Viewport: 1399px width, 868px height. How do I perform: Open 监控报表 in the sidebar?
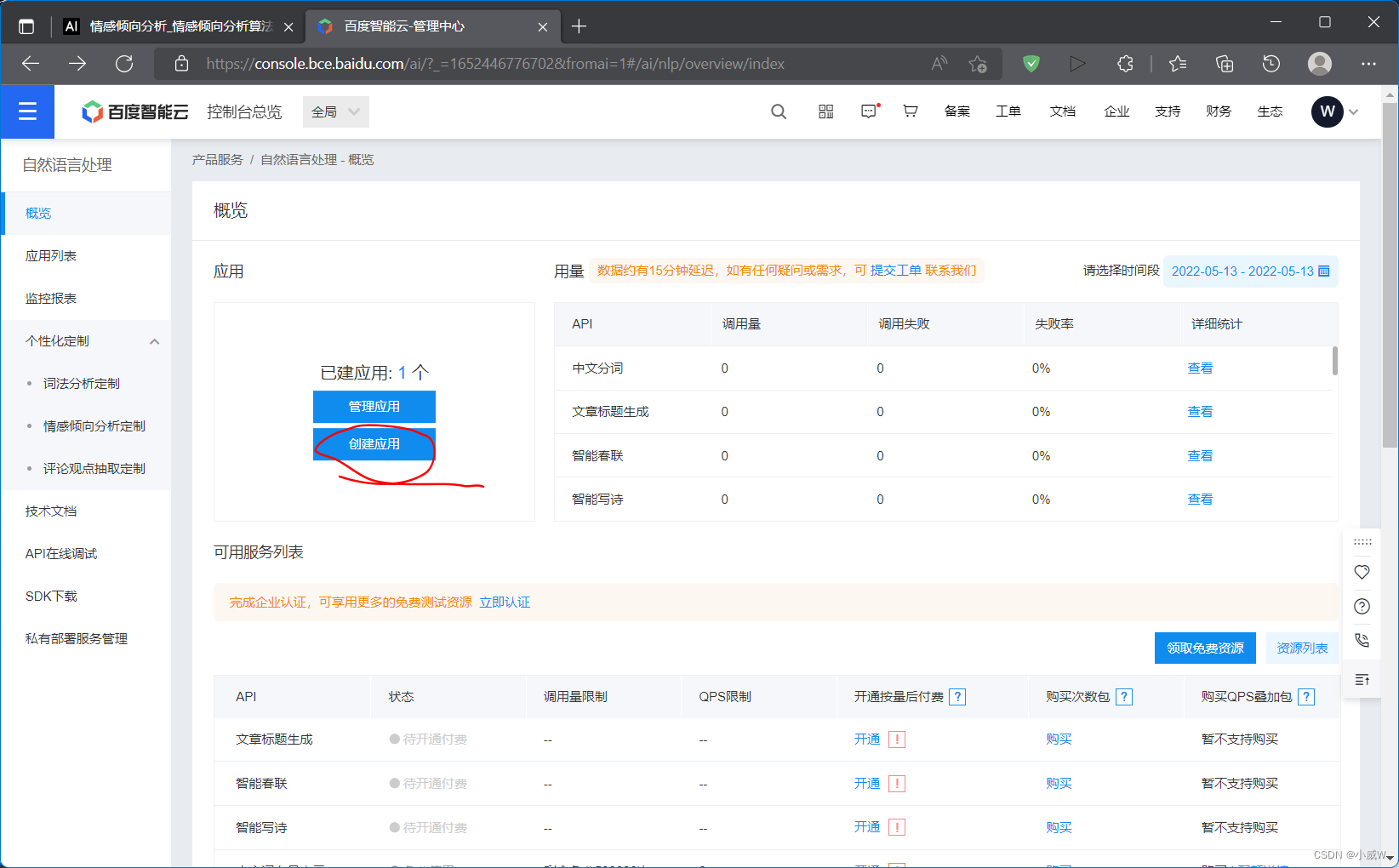pos(86,299)
